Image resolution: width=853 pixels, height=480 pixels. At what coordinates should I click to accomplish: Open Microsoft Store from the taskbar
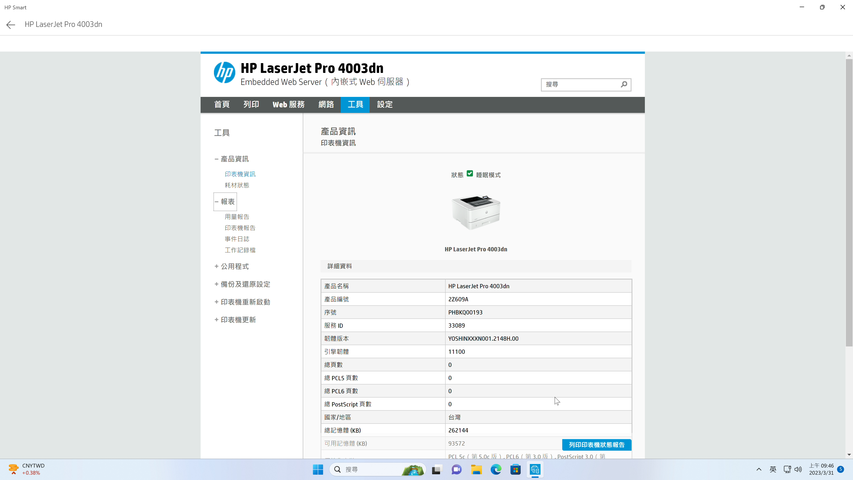(515, 470)
